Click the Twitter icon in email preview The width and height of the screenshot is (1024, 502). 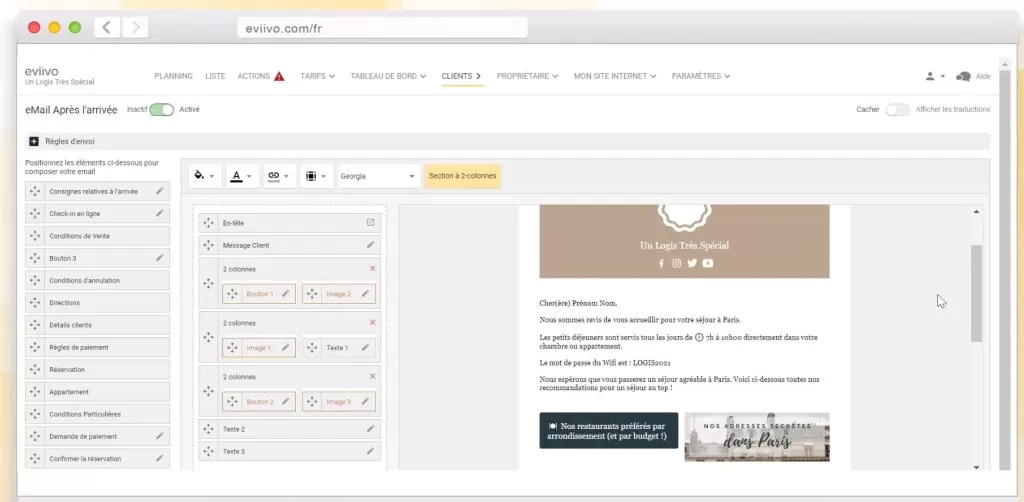pyautogui.click(x=692, y=263)
